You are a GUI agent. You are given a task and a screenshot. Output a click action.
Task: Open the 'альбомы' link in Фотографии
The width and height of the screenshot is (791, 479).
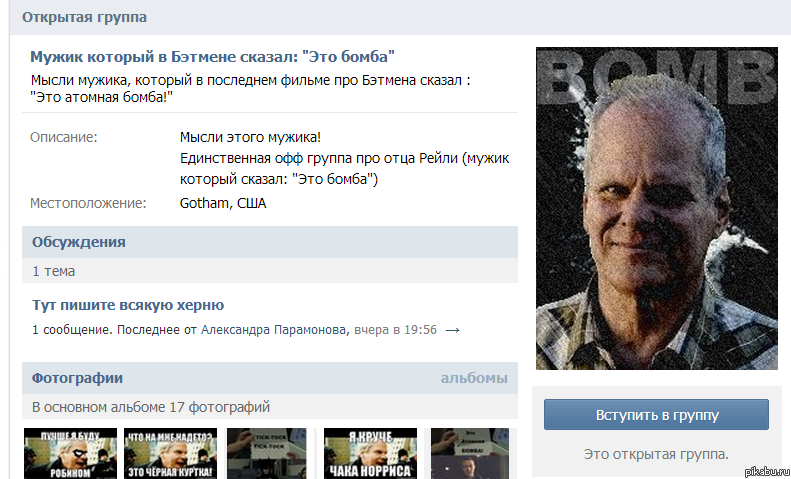(474, 378)
